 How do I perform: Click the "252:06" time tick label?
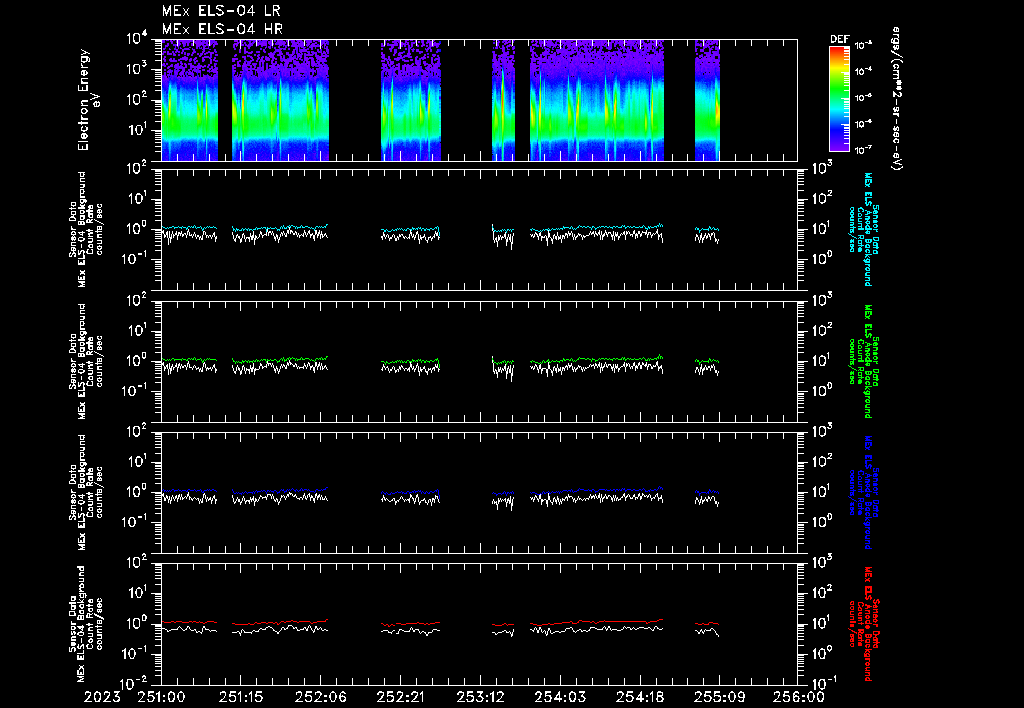(x=321, y=697)
